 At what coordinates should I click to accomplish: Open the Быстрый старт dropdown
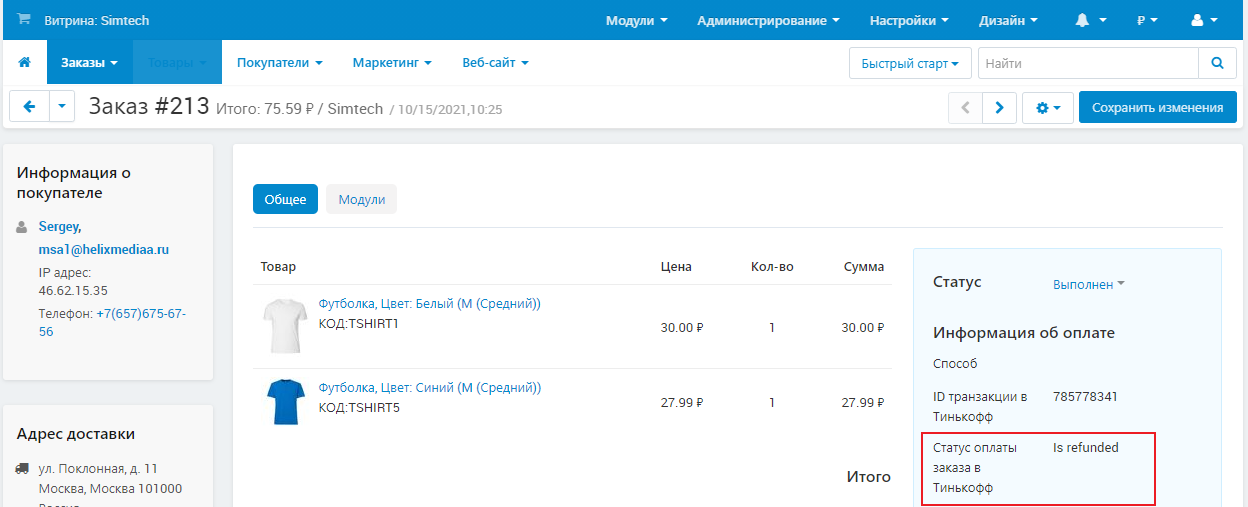point(910,63)
